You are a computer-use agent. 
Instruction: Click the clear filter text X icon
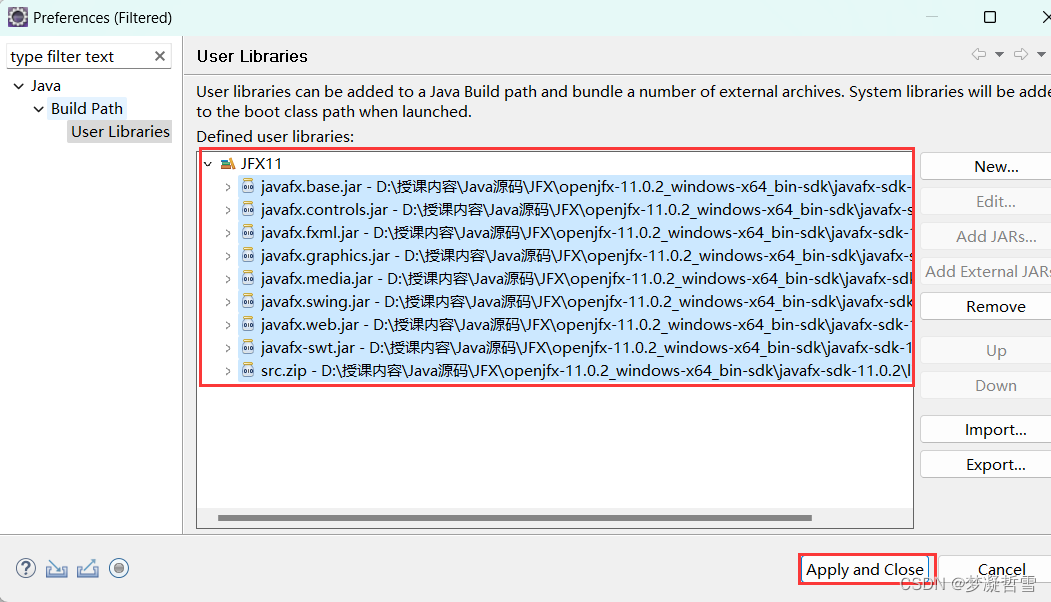[x=160, y=56]
